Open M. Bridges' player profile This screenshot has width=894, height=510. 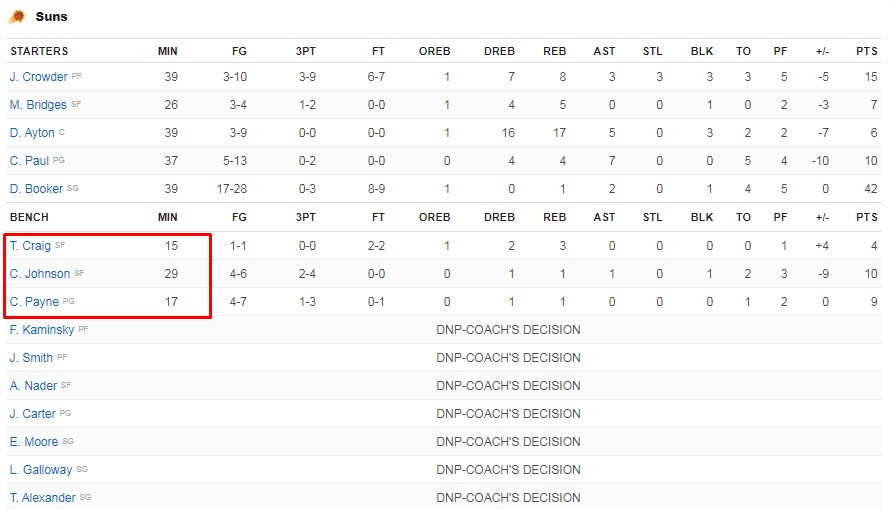(38, 105)
